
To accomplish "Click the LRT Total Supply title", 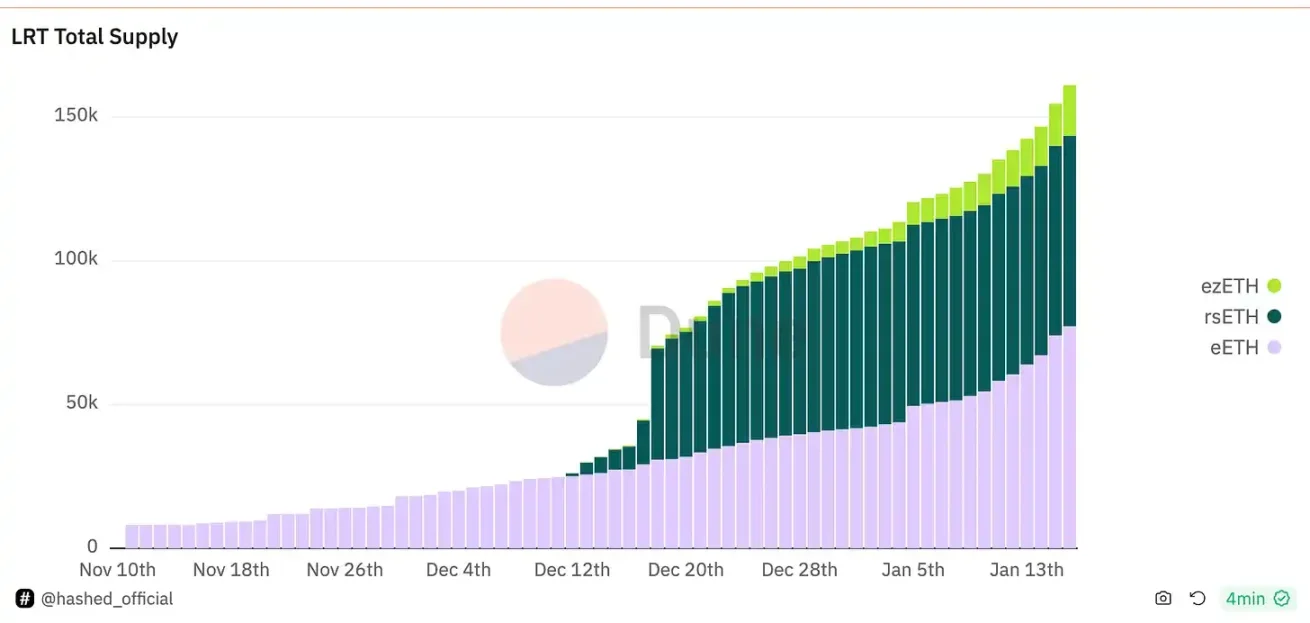I will tap(94, 37).
